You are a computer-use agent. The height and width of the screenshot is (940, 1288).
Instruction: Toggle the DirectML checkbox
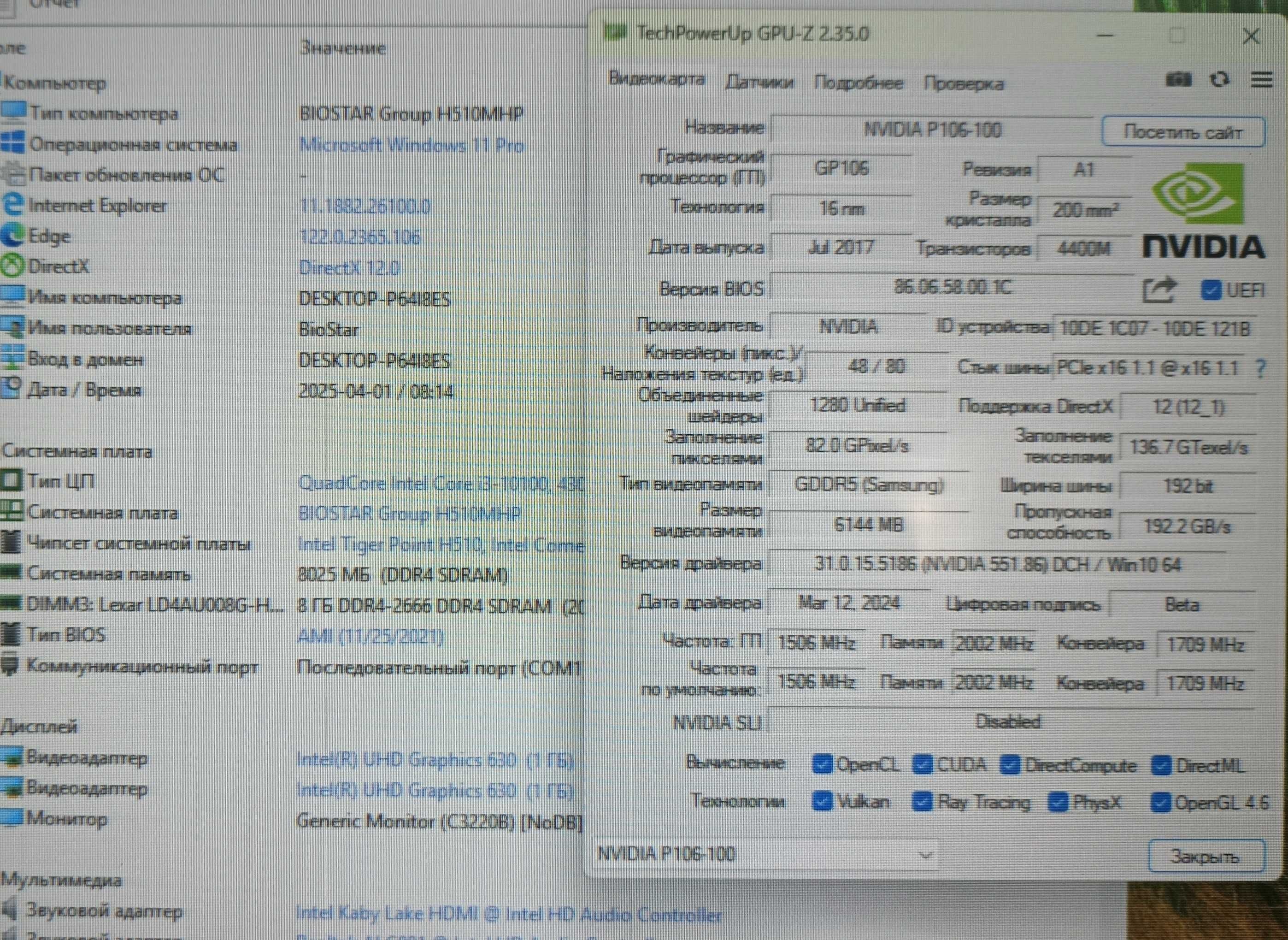[x=1161, y=766]
